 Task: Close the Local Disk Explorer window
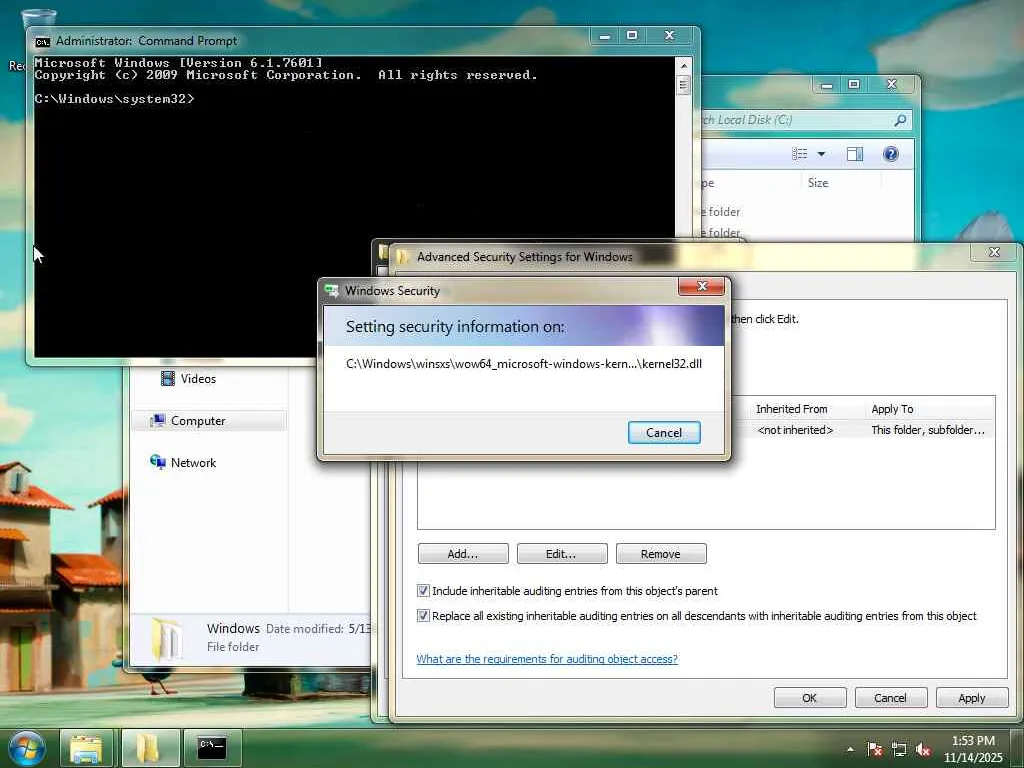[891, 84]
